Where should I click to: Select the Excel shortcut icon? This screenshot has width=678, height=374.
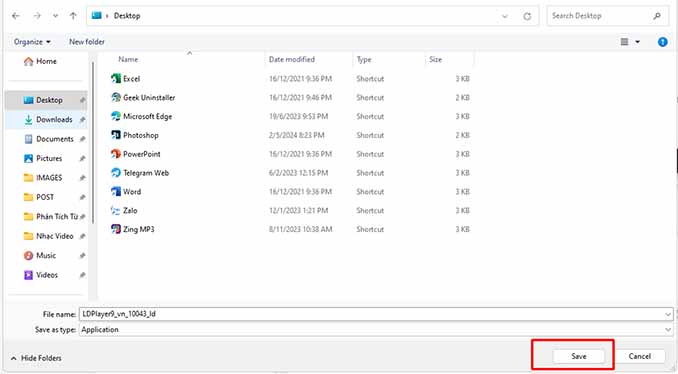116,79
